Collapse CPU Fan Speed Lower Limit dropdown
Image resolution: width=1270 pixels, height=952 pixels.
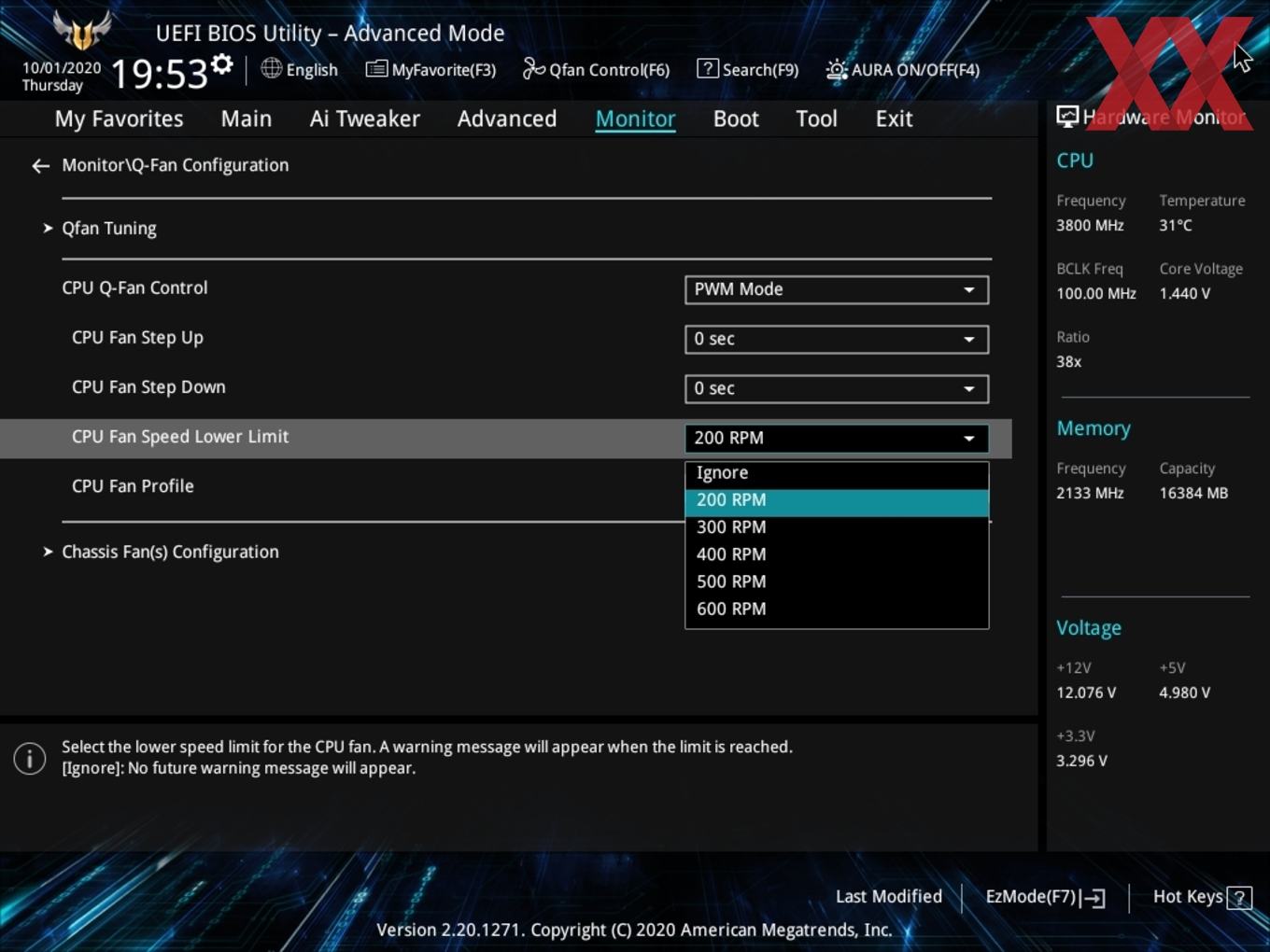pyautogui.click(x=837, y=438)
